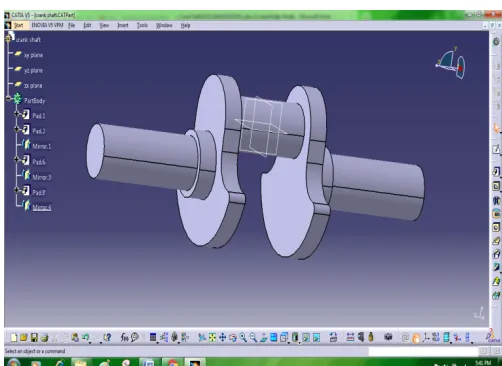
Task: Click the What's This help icon
Action: (107, 338)
